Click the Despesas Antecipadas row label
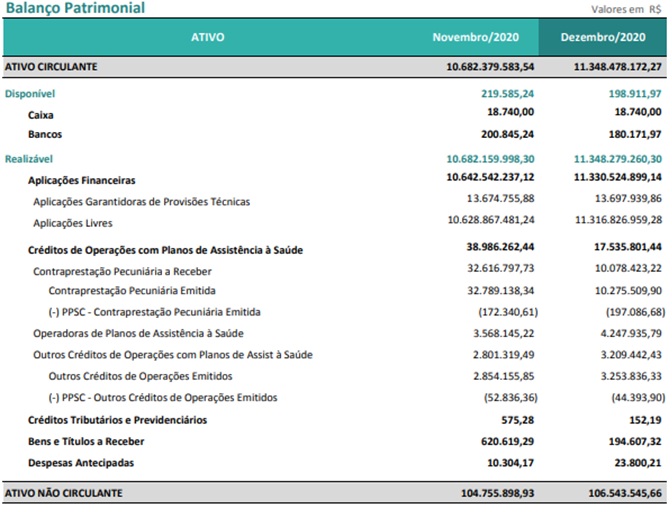This screenshot has width=672, height=512. click(x=81, y=463)
